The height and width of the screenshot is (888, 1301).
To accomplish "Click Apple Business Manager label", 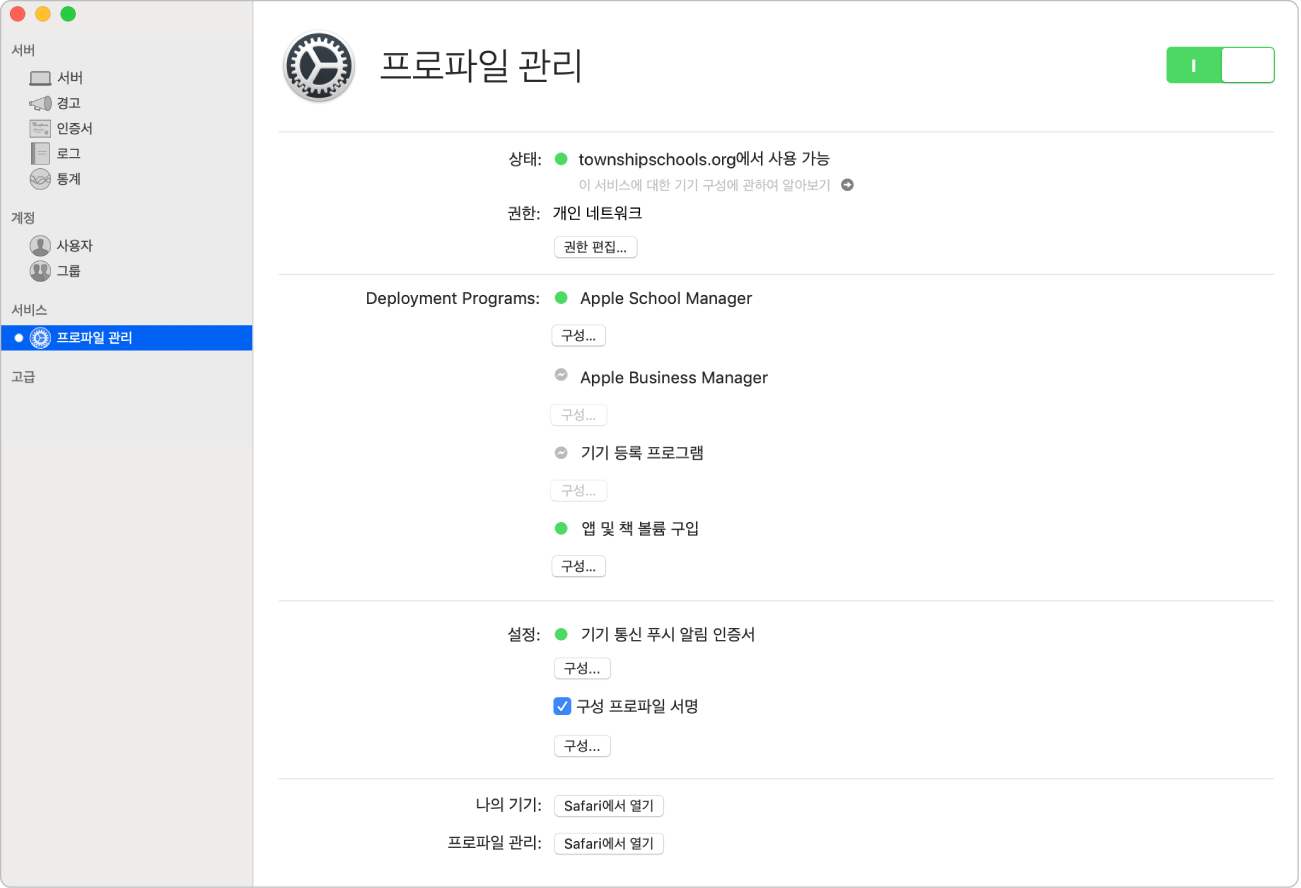I will pos(674,377).
